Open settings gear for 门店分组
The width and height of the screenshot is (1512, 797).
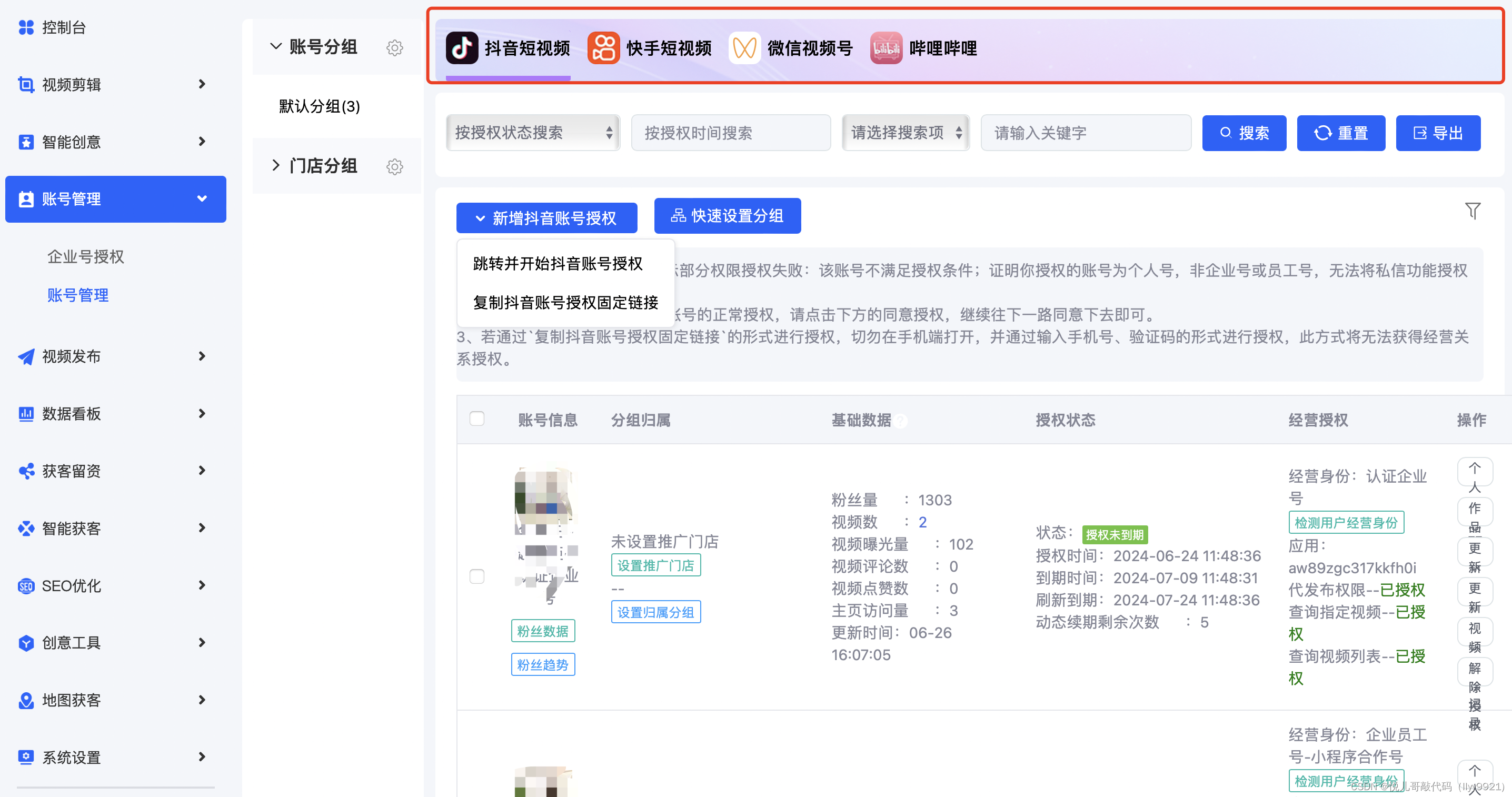click(x=394, y=167)
